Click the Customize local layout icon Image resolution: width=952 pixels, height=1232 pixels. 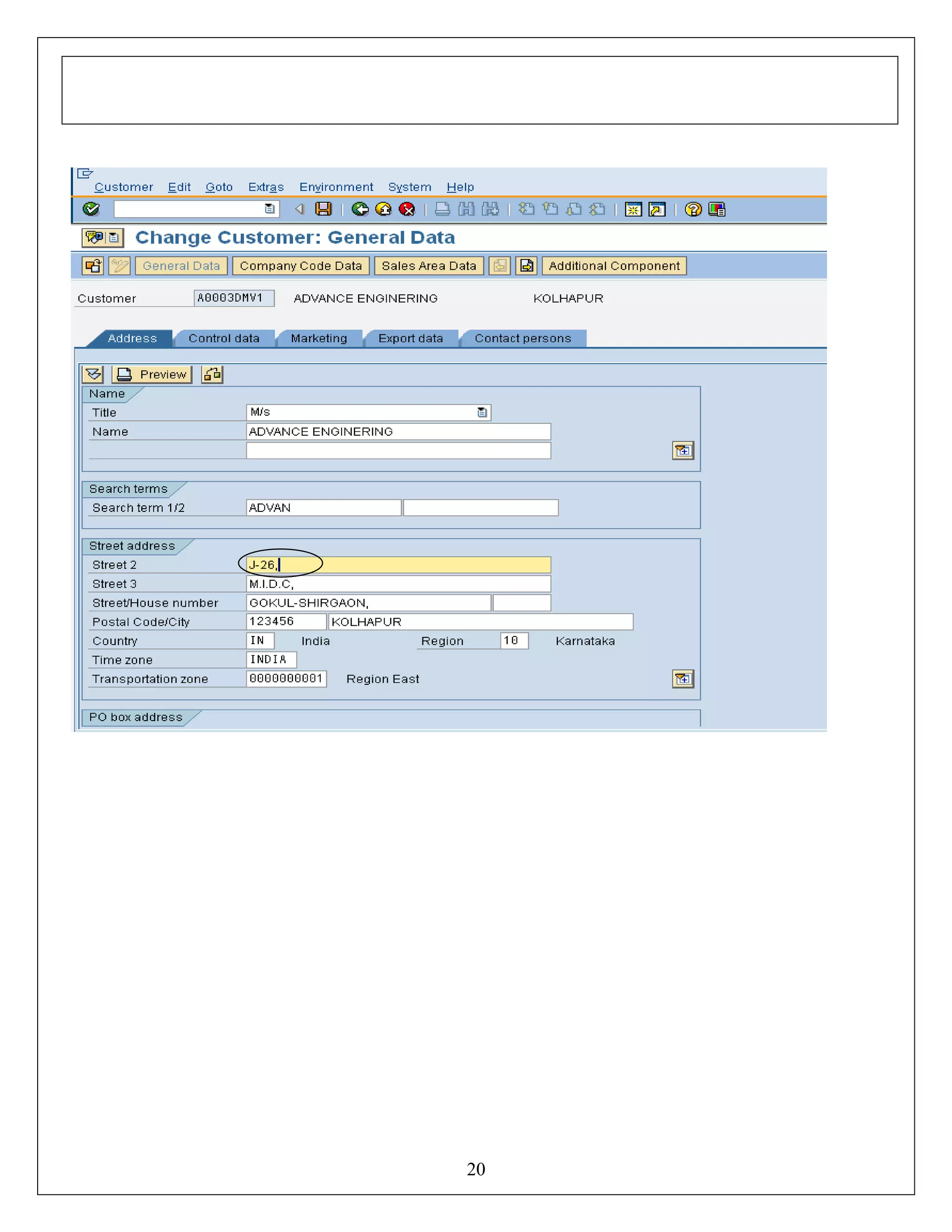(x=717, y=209)
